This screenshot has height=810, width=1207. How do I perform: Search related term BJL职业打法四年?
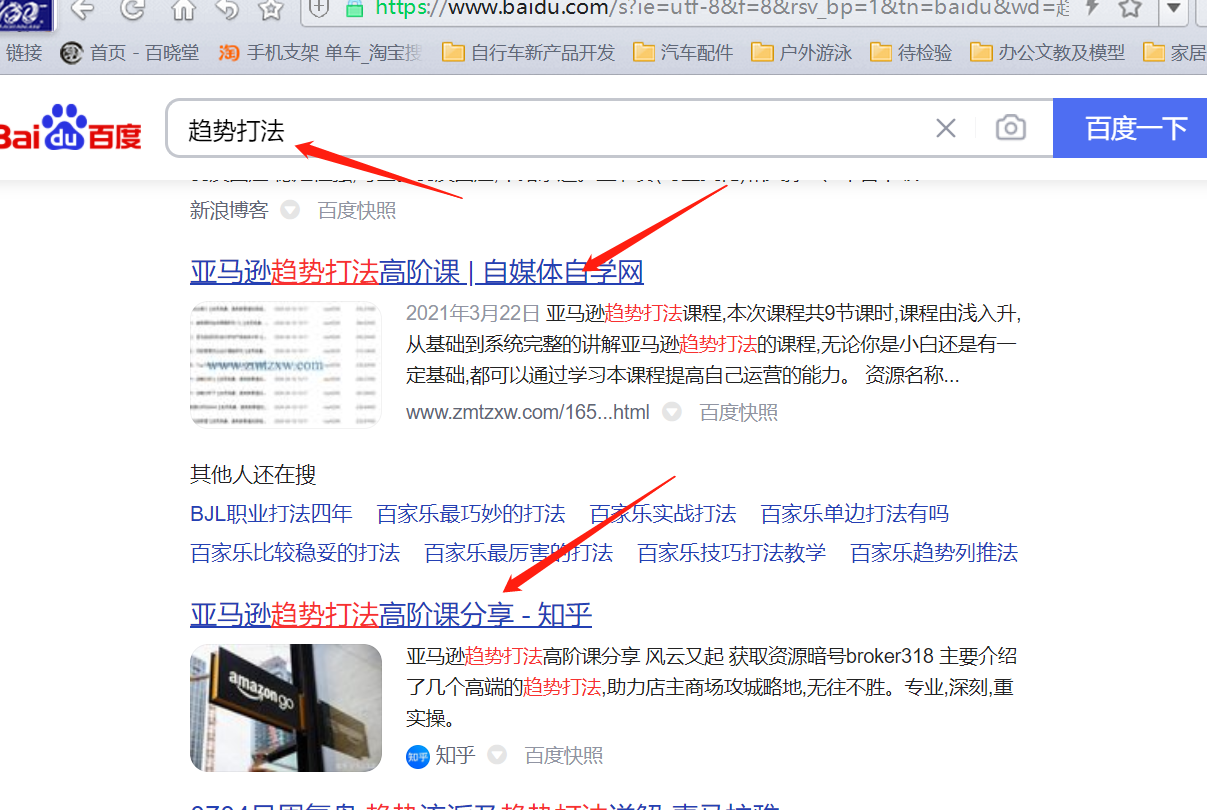point(271,514)
